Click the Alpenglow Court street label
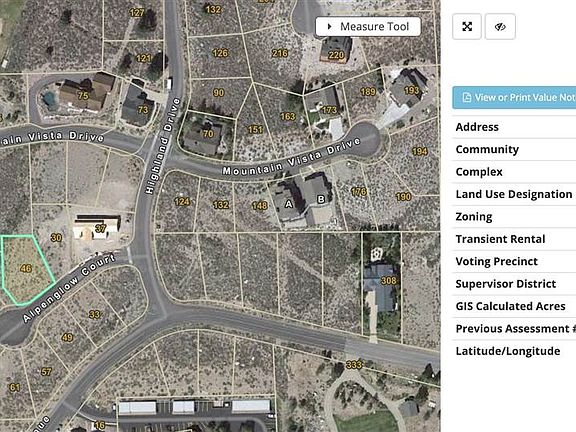The width and height of the screenshot is (576, 432). 69,288
